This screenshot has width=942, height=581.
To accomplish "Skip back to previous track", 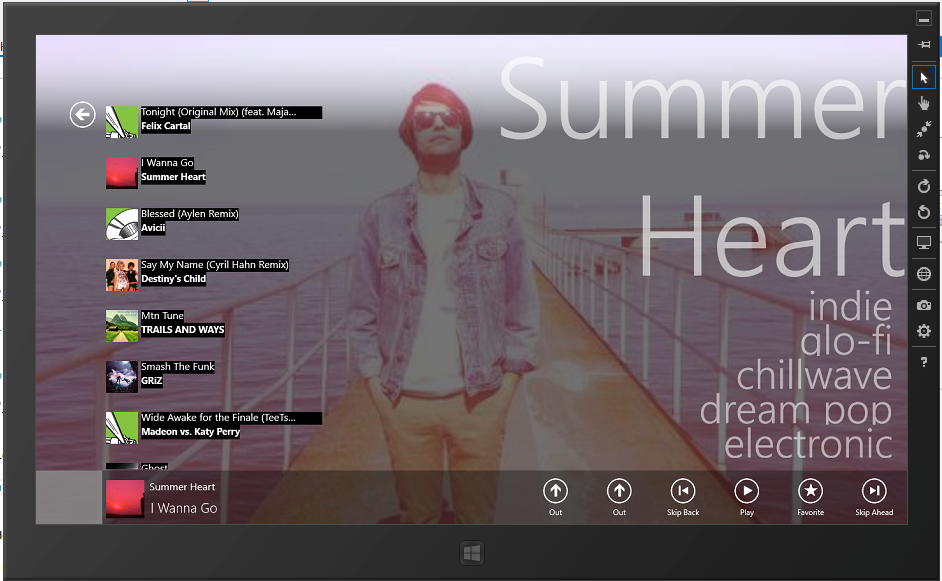I will click(x=683, y=490).
